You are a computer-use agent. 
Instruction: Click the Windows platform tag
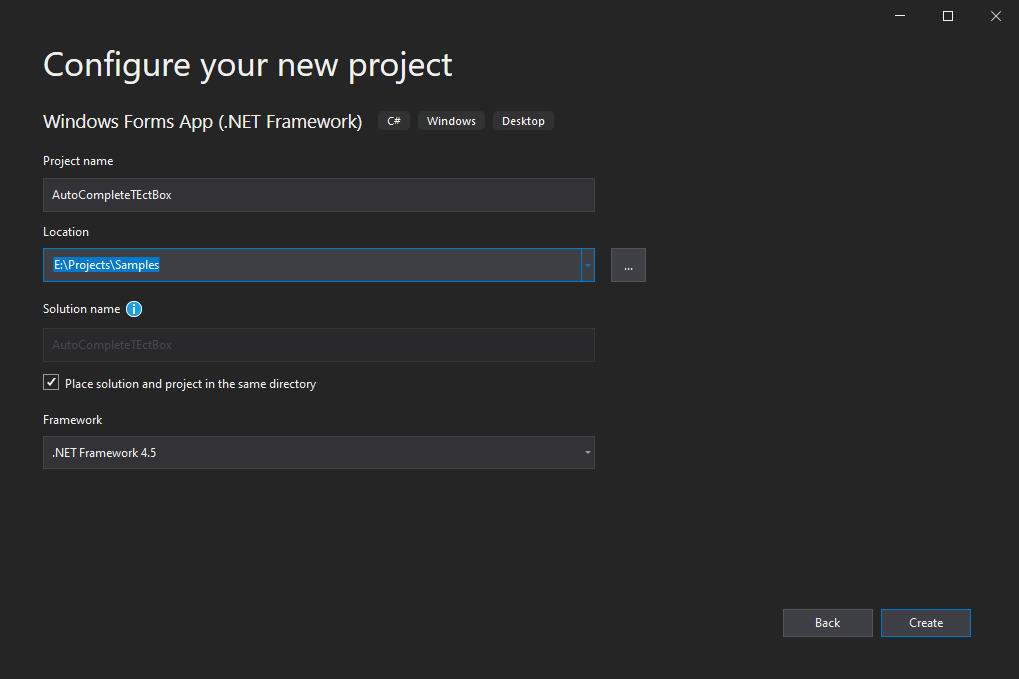(x=451, y=121)
